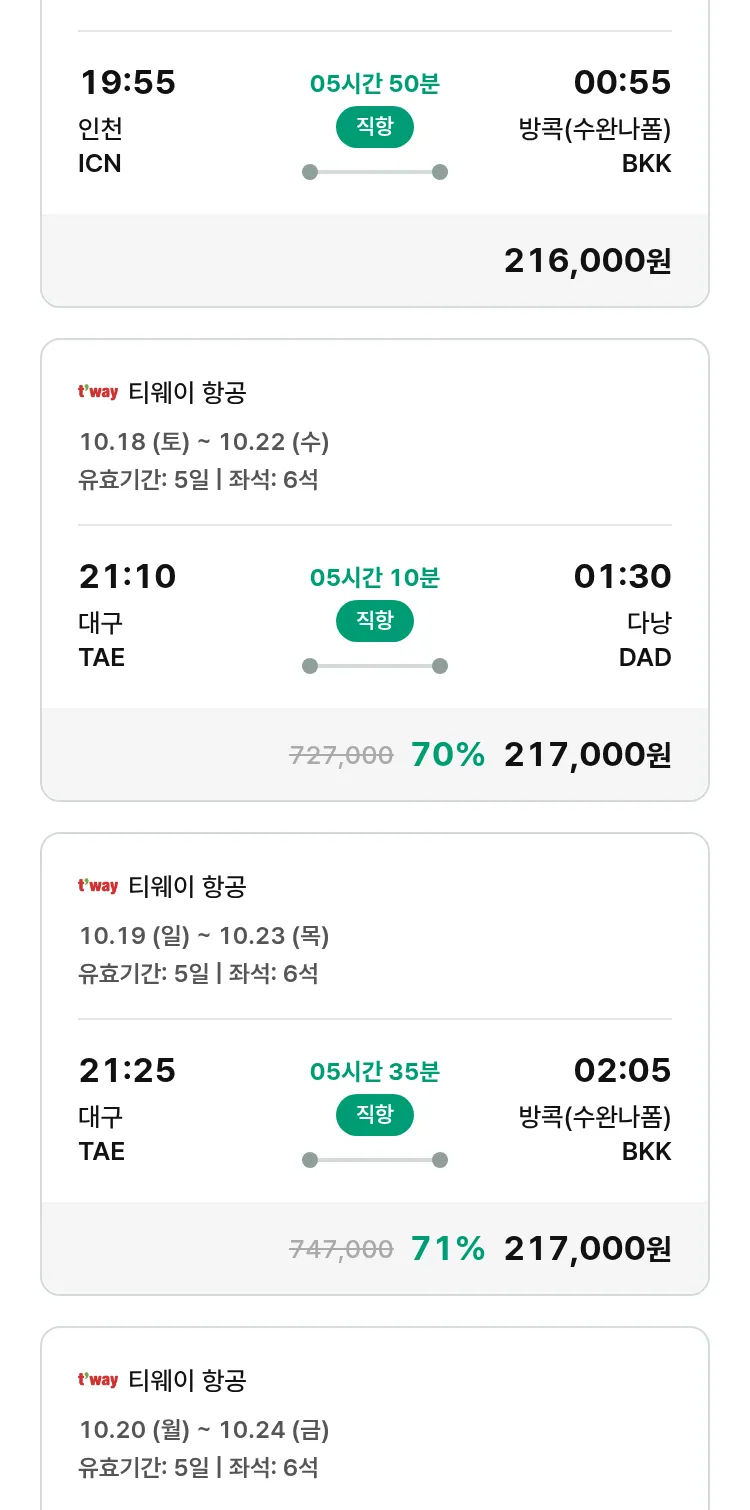Screen dimensions: 750x1510
Task: Tap the 직항 badge on the Daegu–Da Nang flight
Action: [375, 621]
